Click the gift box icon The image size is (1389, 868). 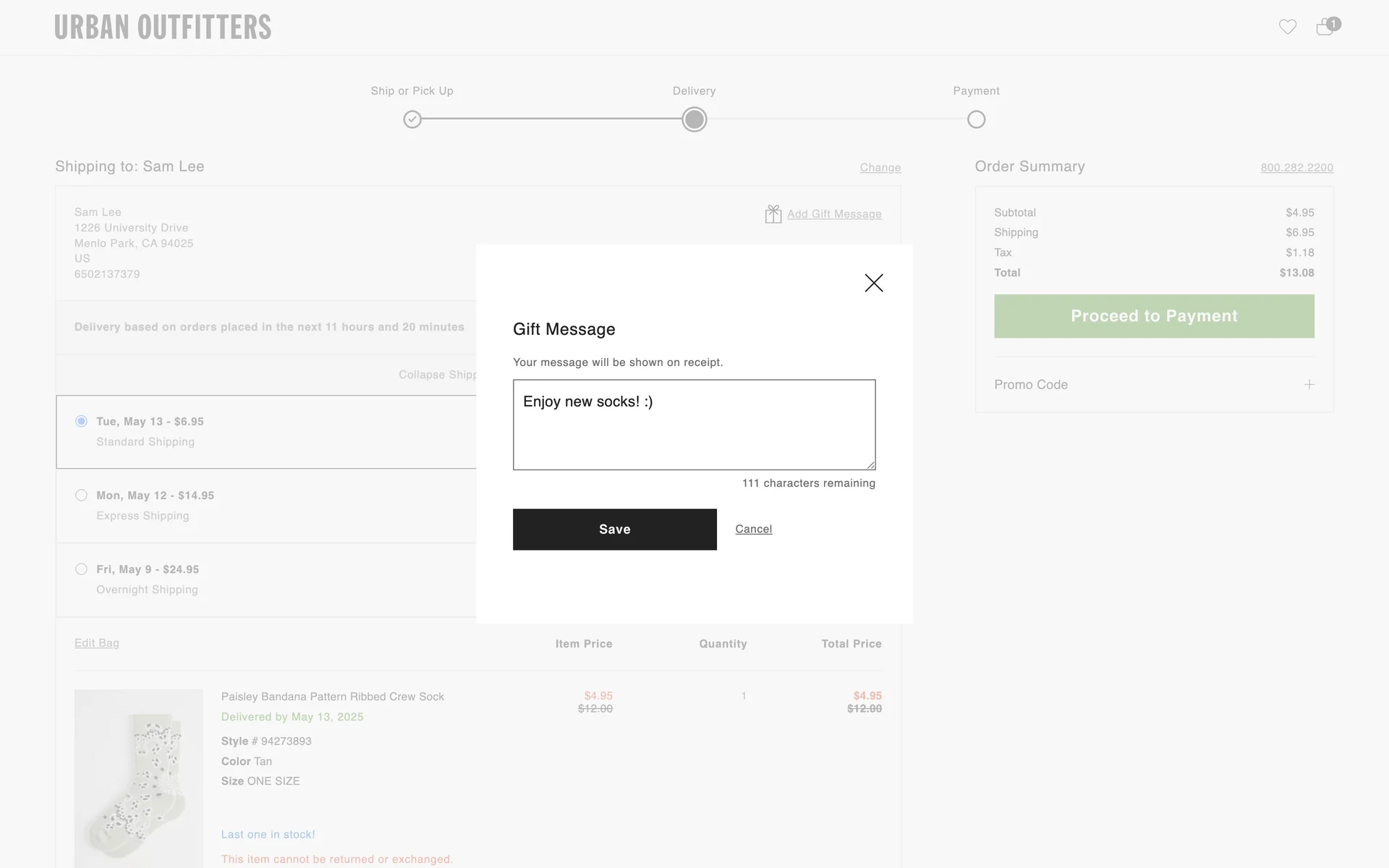(773, 214)
